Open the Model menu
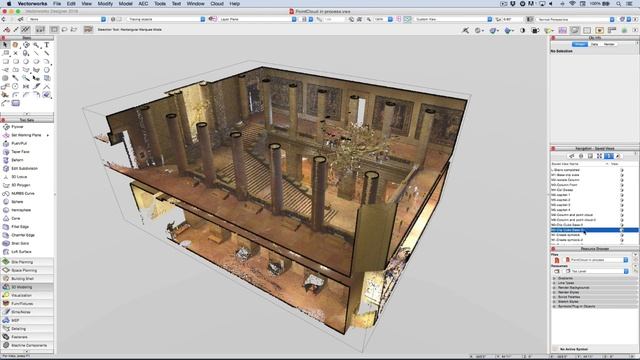This screenshot has width=640, height=360. tap(125, 4)
